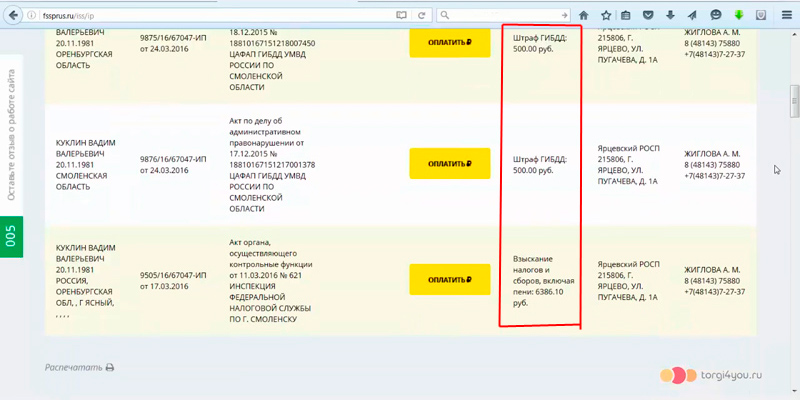The image size is (800, 400).
Task: Click the green download manager arrow
Action: point(738,15)
